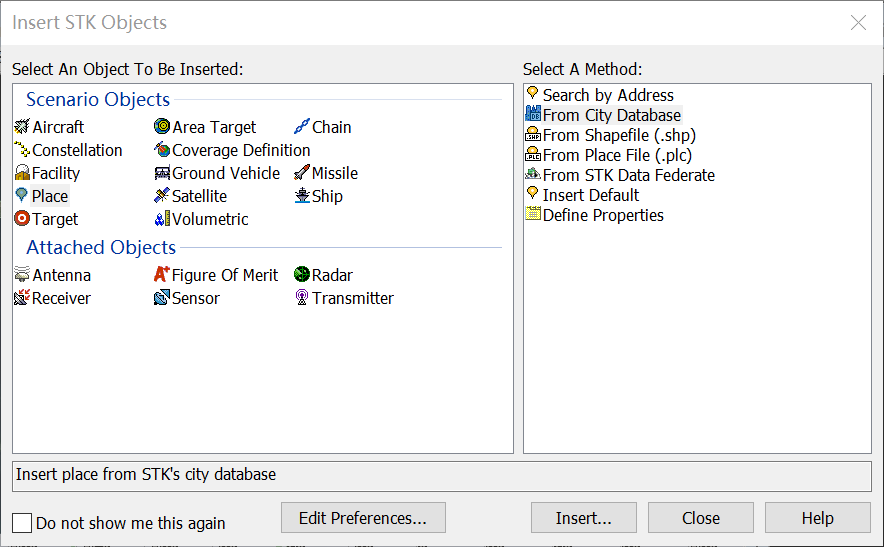Select 'Define Properties' method
This screenshot has width=884, height=547.
(x=602, y=215)
